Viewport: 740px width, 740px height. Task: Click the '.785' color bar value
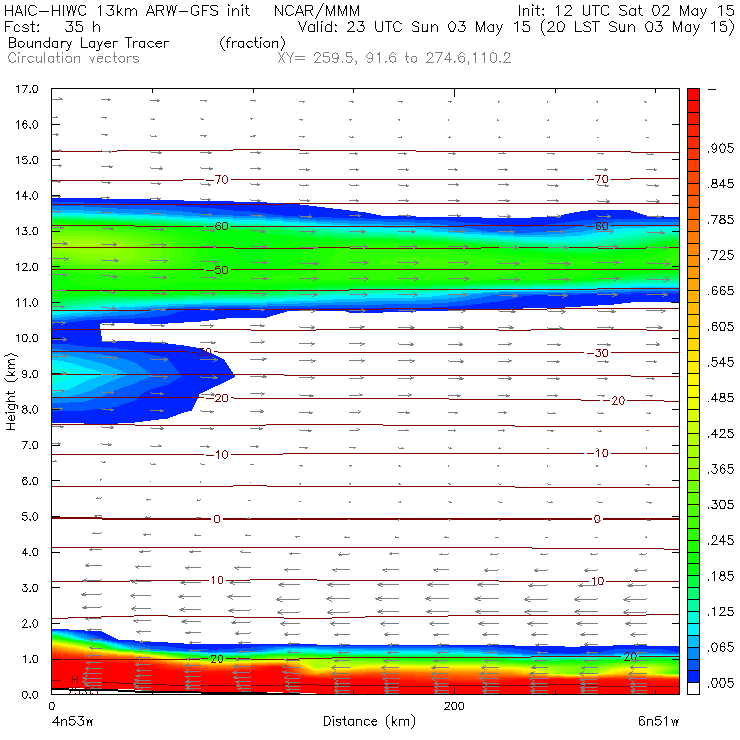[721, 220]
